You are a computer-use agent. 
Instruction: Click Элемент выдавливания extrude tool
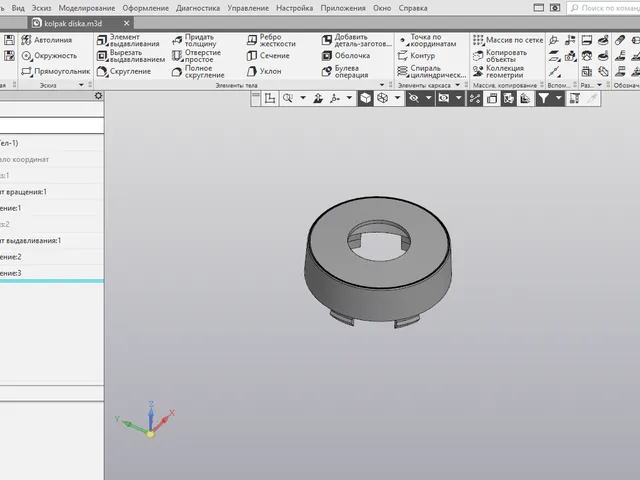point(128,40)
